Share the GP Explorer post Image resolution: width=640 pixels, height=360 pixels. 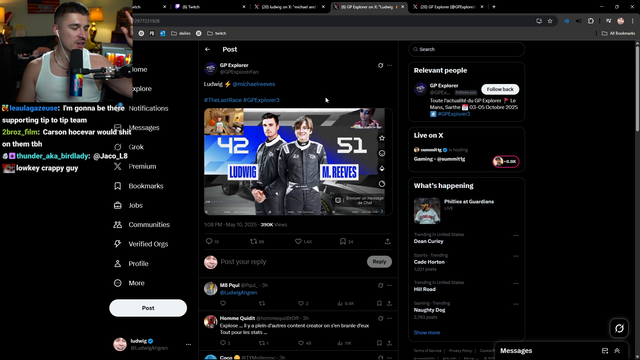387,241
